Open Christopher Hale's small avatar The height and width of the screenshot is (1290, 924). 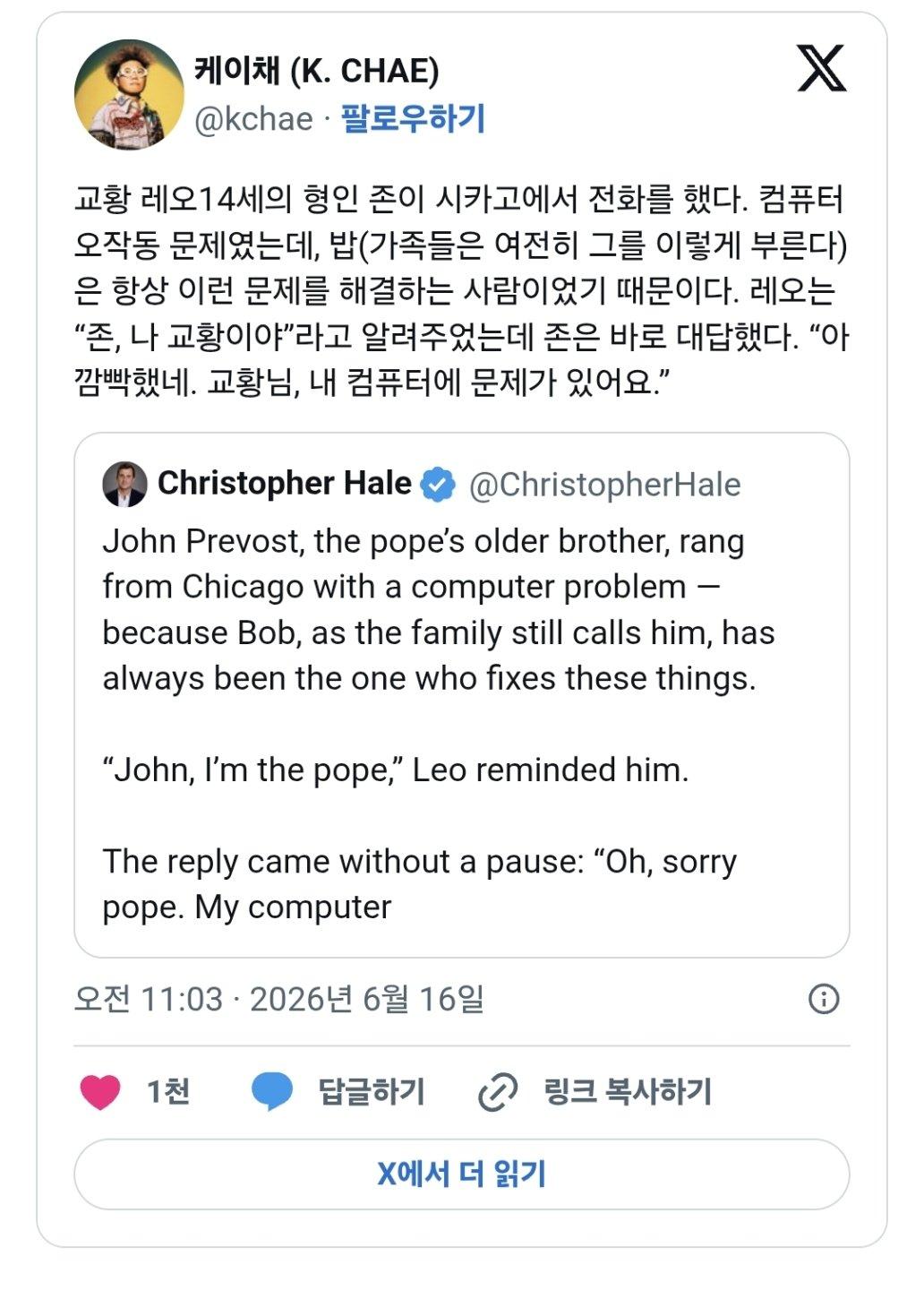click(x=125, y=484)
